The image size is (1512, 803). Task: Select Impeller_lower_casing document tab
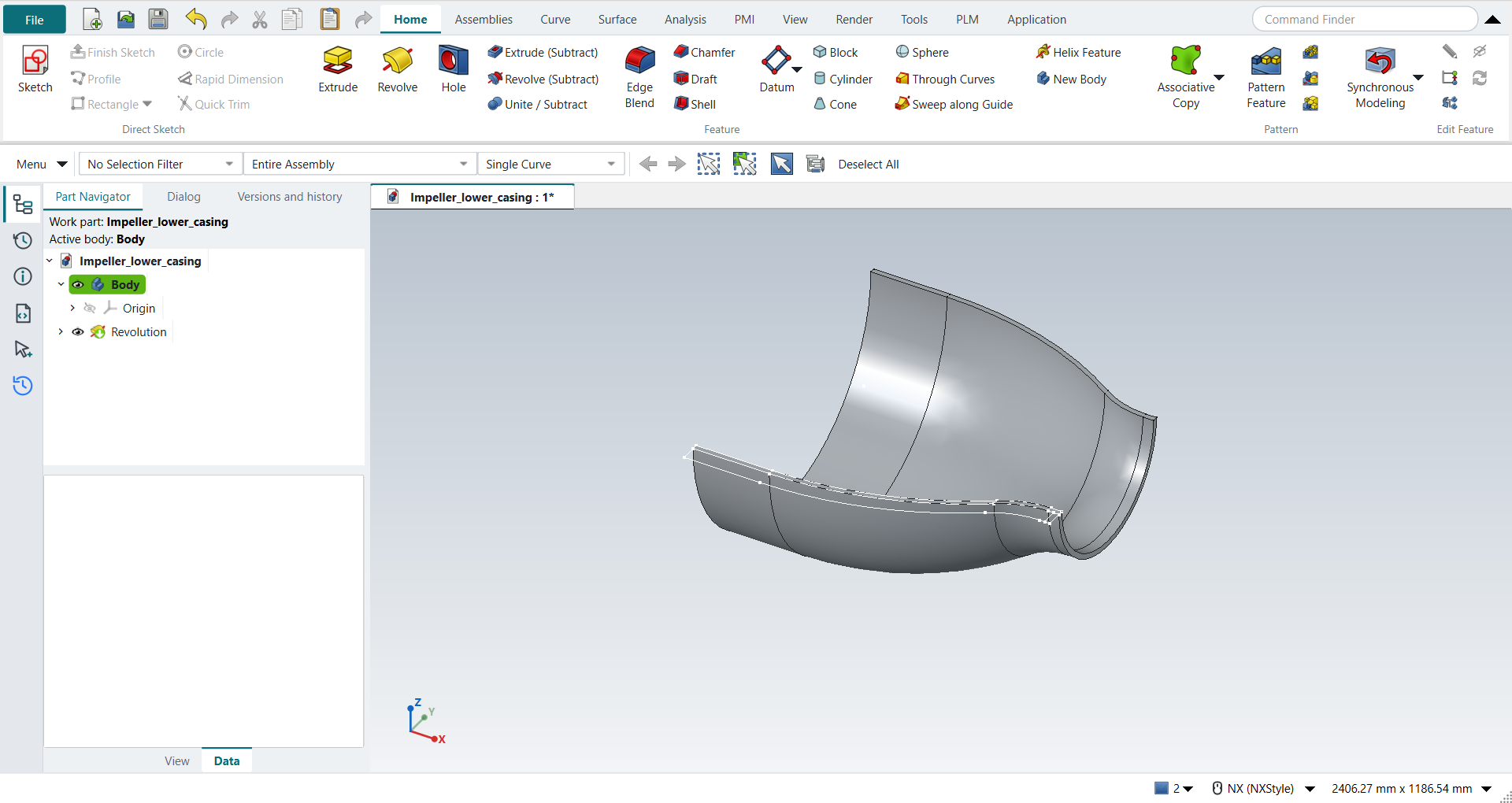pos(472,197)
